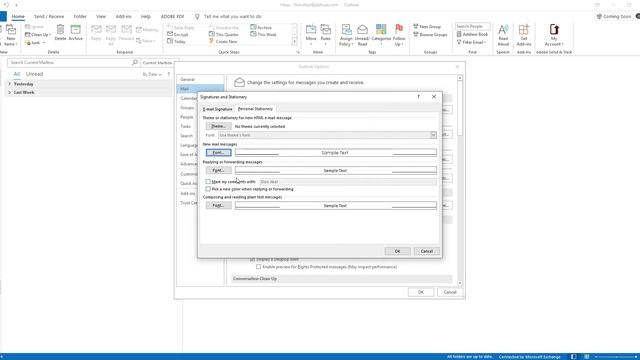
Task: Switch to the E-mail Signature tab
Action: click(x=217, y=109)
